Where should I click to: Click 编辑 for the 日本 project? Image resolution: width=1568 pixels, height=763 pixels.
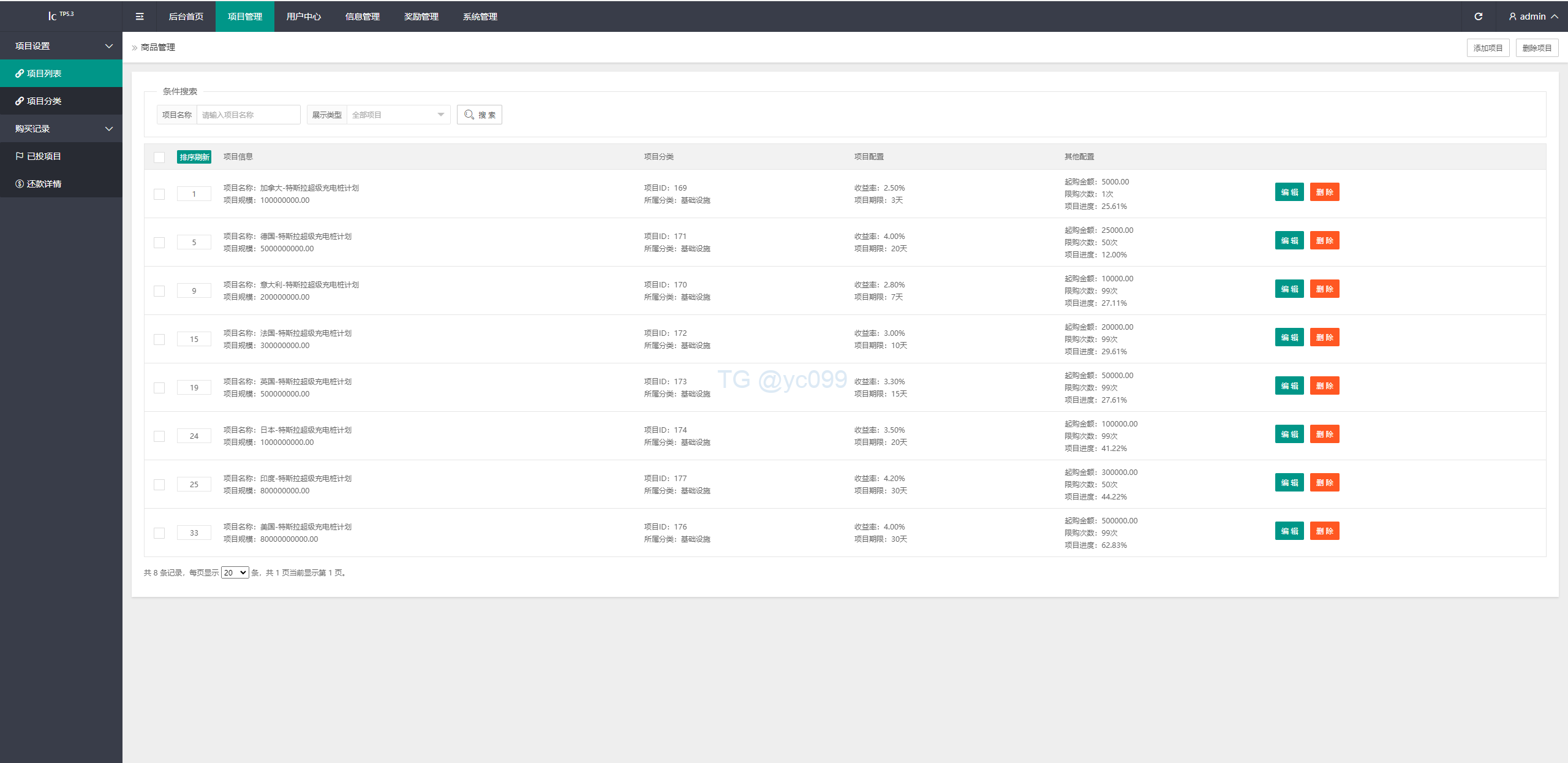coord(1289,435)
